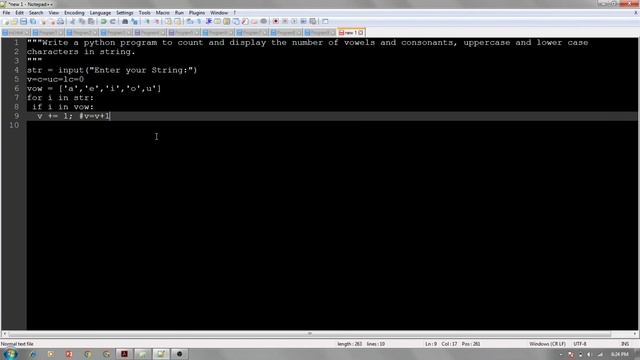Click the Paste toolbar icon
The width and height of the screenshot is (640, 360).
coord(91,21)
